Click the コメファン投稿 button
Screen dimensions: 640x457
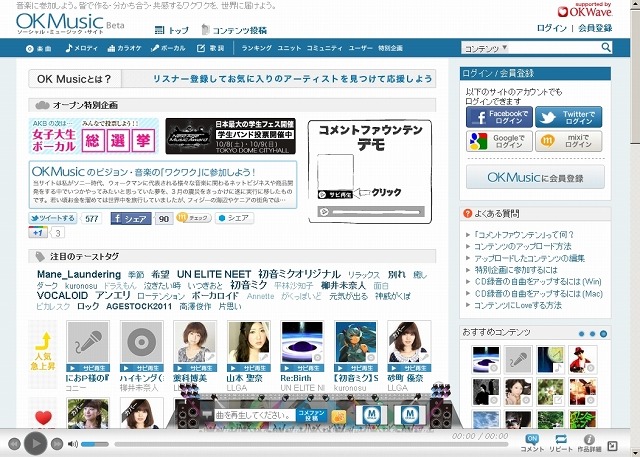(x=311, y=416)
